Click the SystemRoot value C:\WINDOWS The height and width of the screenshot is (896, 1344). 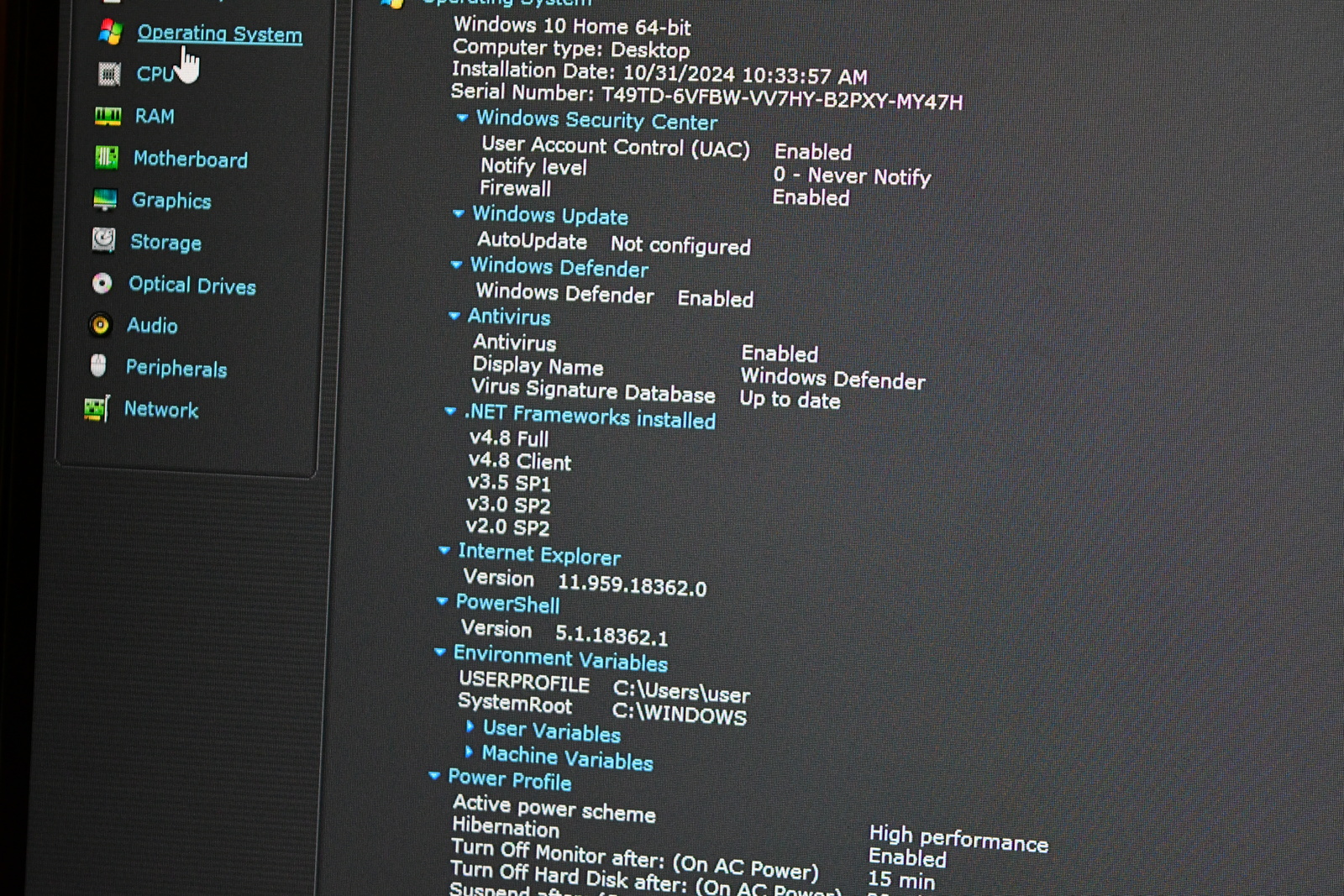tap(679, 713)
